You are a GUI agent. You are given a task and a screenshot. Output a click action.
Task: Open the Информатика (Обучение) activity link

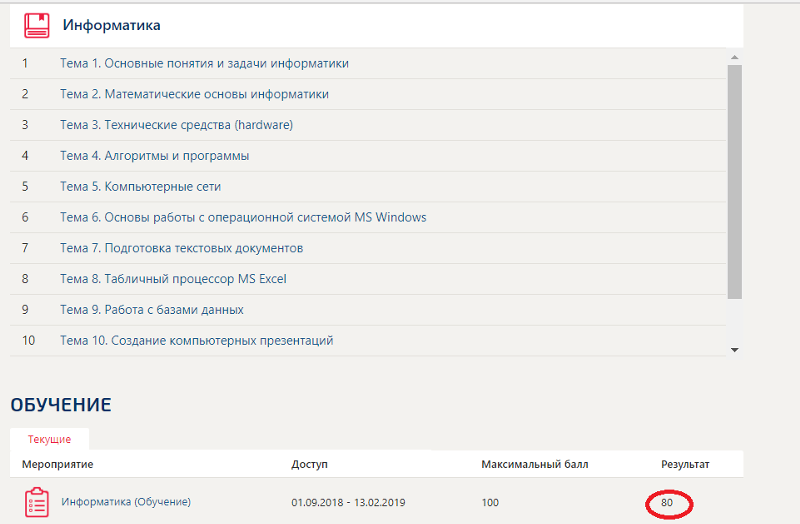(126, 502)
